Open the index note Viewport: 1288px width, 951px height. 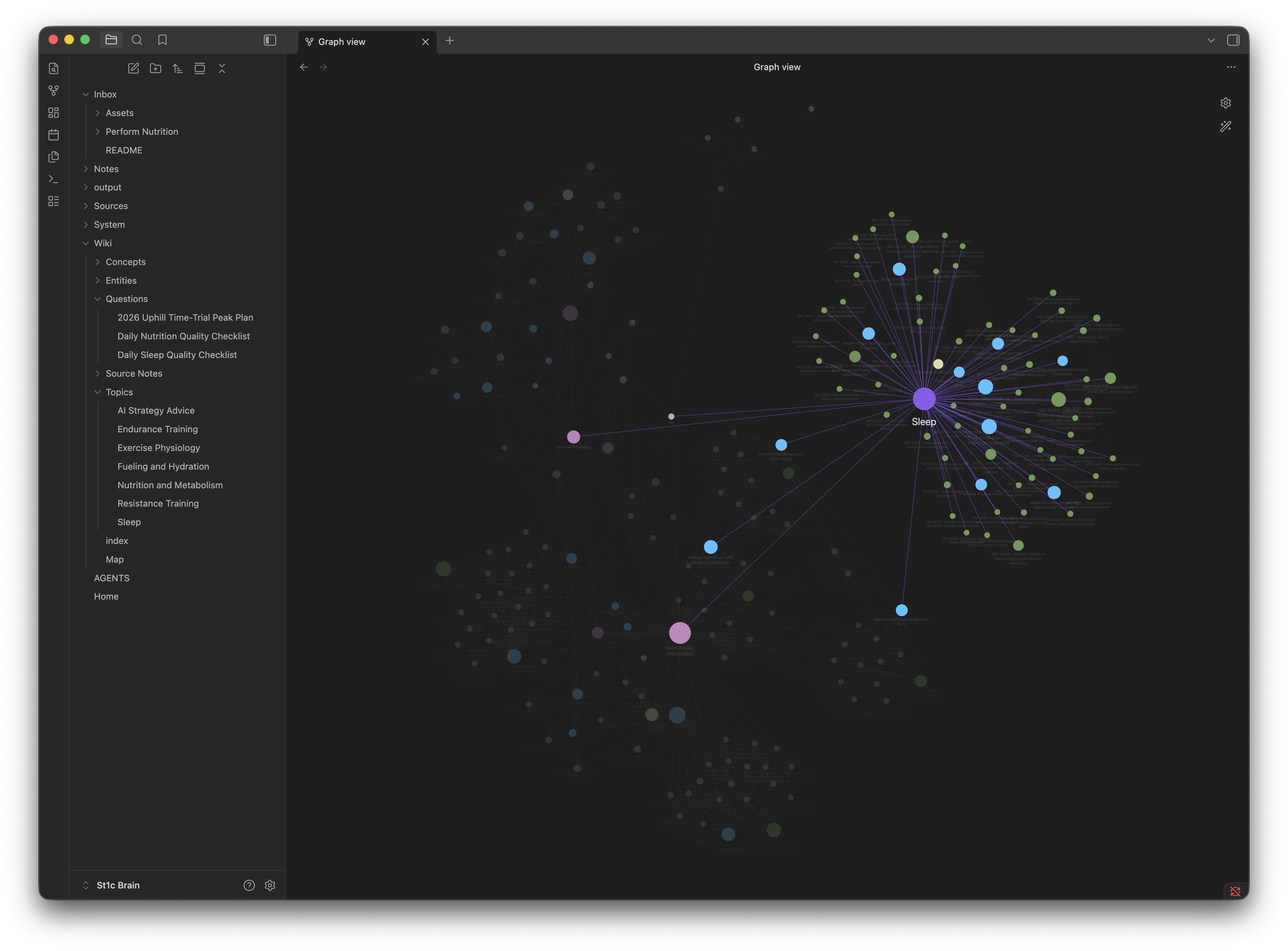coord(117,541)
